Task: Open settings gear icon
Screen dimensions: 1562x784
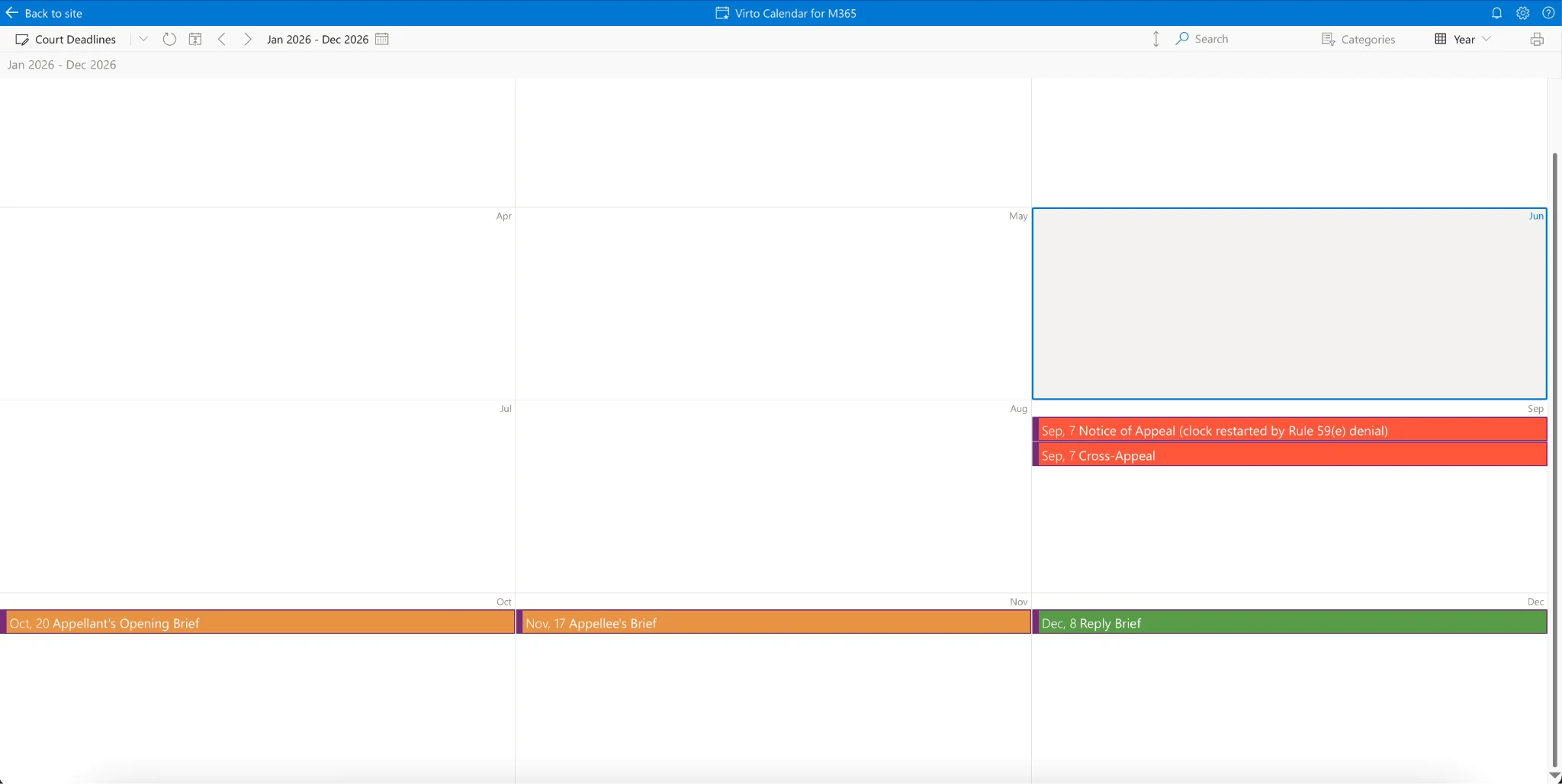Action: click(x=1522, y=13)
